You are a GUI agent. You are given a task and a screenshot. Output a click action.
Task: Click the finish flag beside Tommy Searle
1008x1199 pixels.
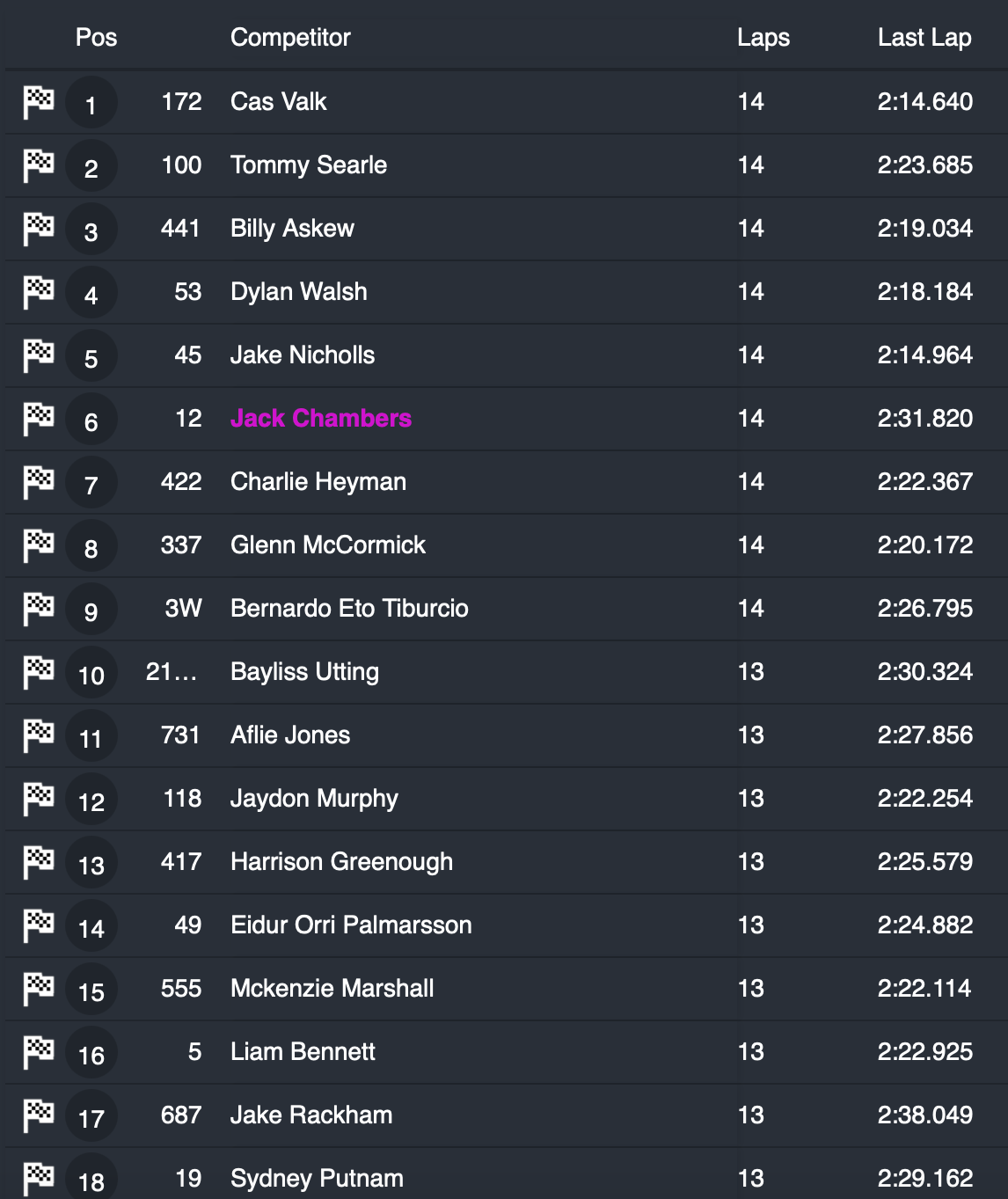pos(39,165)
